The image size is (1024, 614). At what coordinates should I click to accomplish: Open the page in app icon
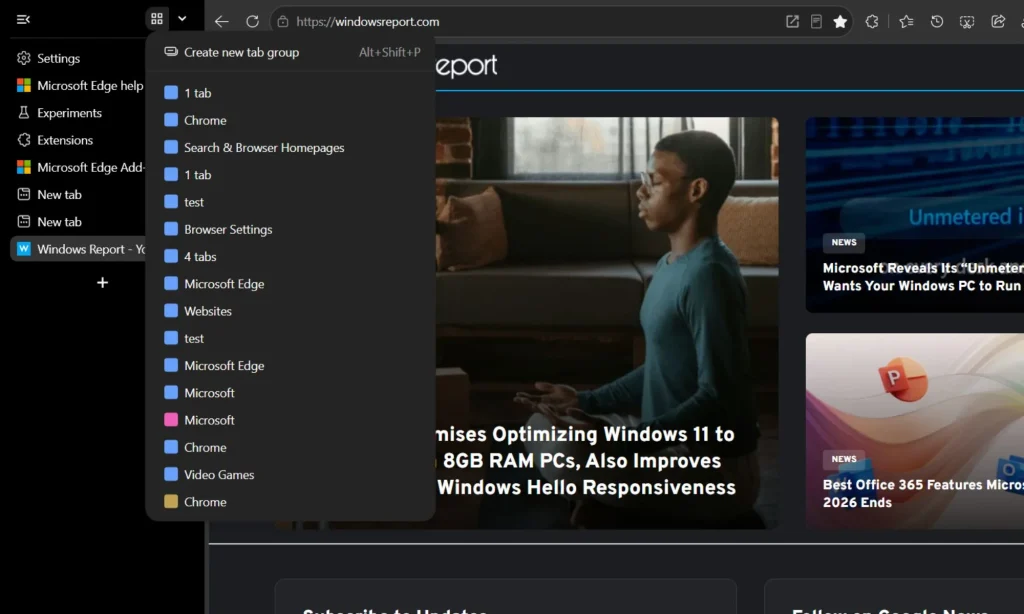(792, 22)
